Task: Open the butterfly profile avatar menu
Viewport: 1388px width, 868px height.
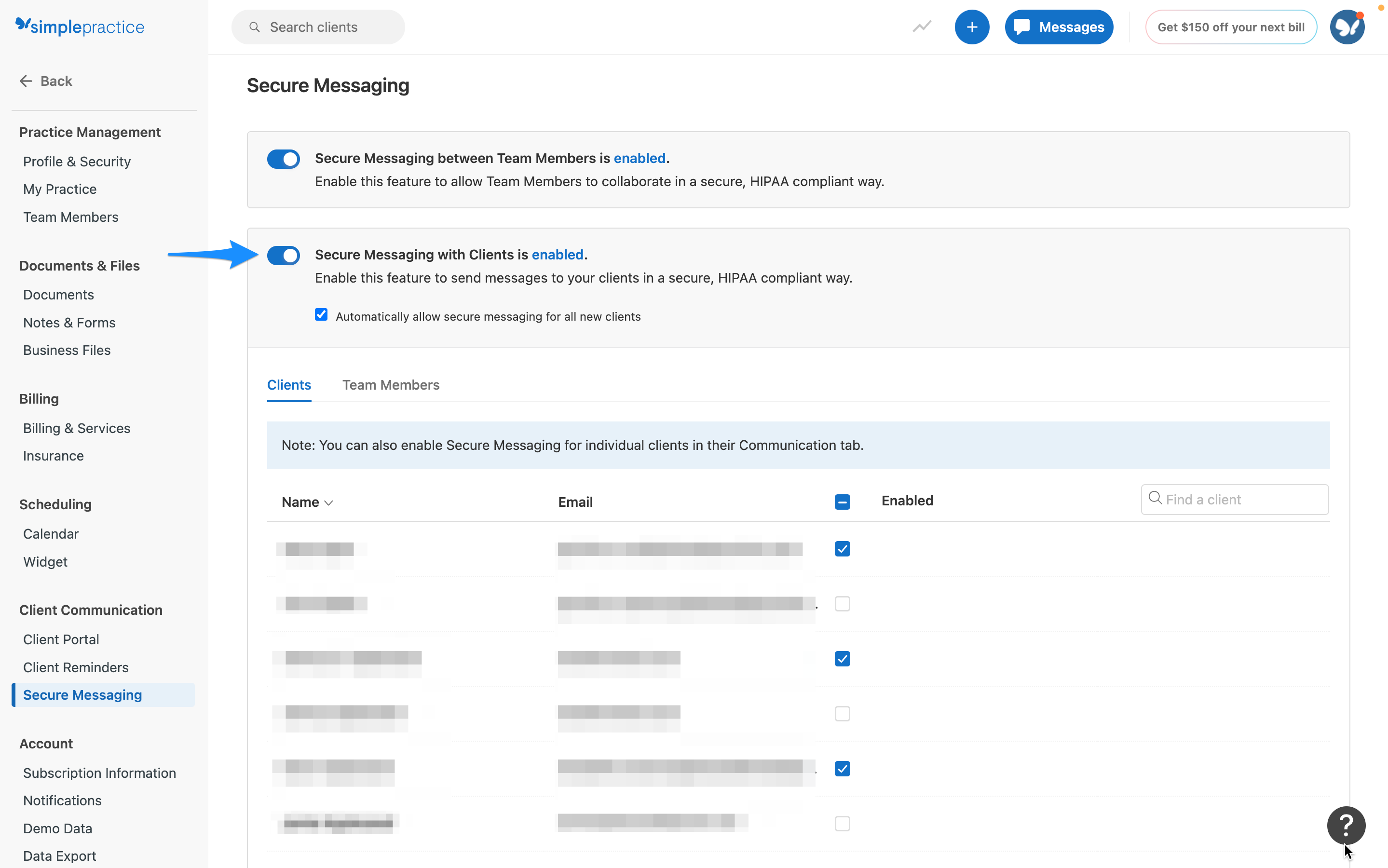Action: 1347,27
